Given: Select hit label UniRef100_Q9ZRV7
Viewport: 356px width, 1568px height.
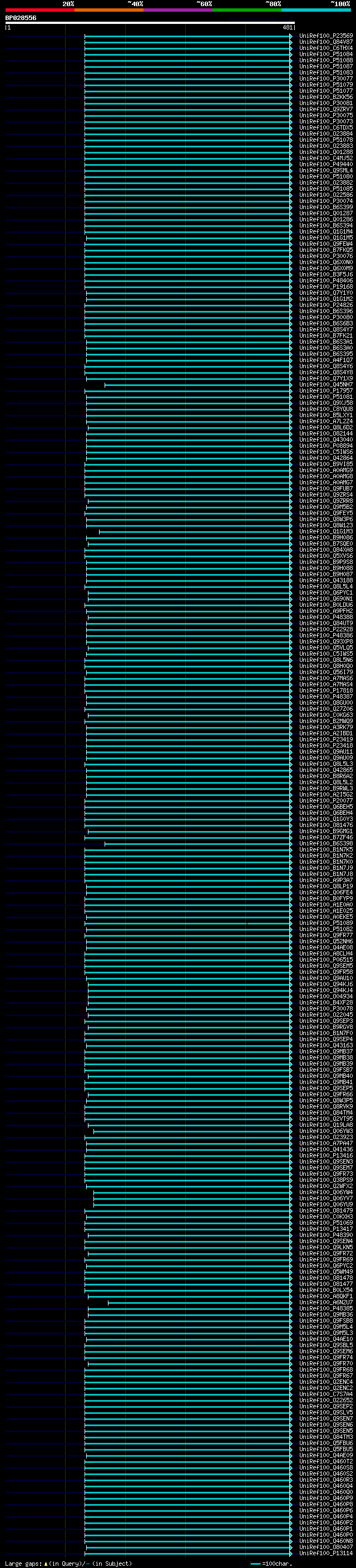Looking at the screenshot, I should pyautogui.click(x=326, y=110).
